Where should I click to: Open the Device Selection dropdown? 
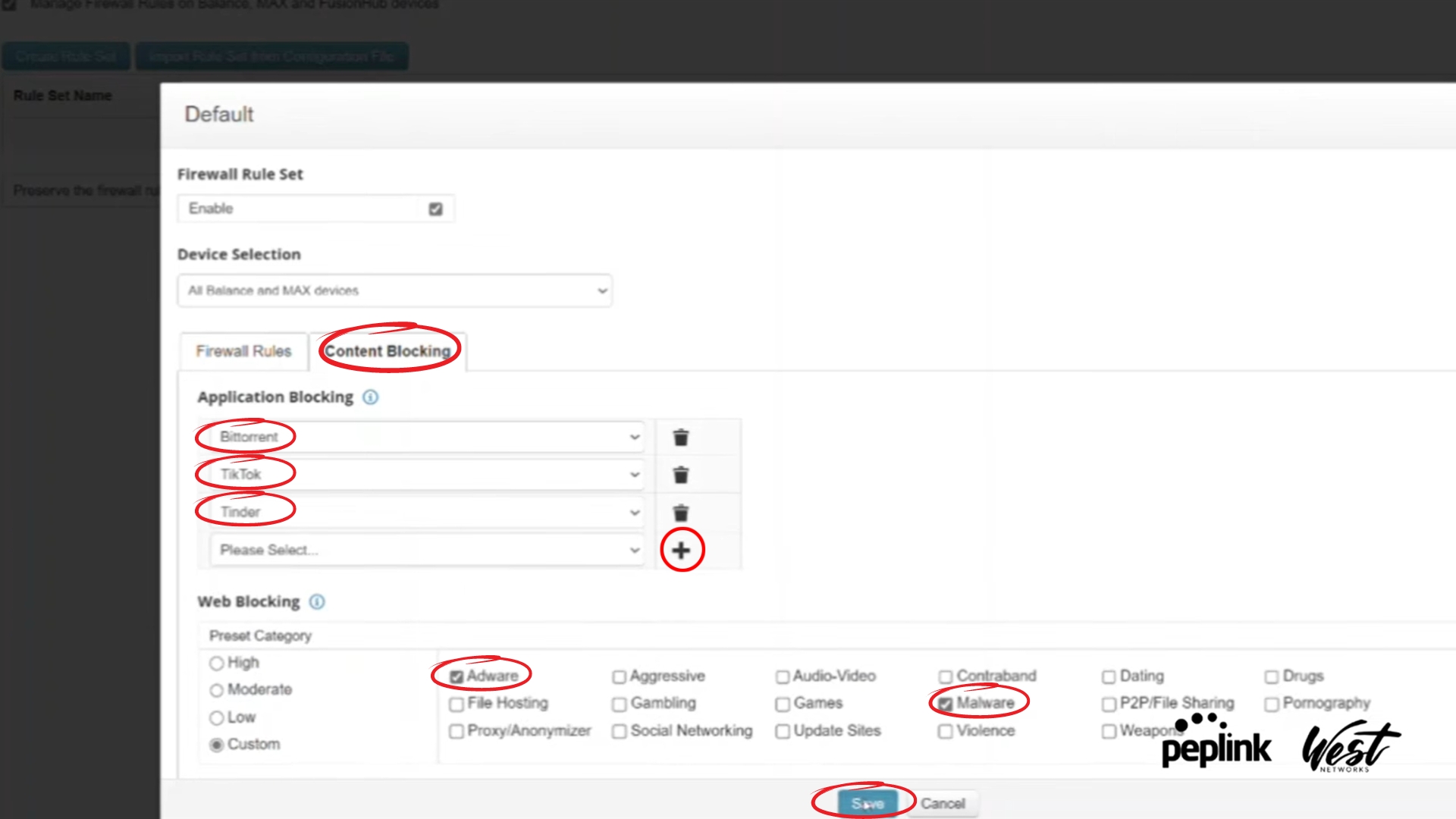pos(394,290)
